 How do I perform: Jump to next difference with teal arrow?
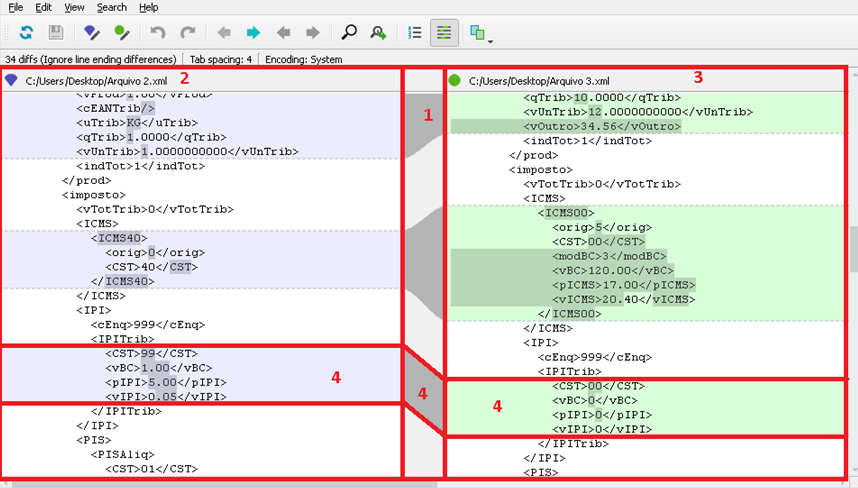tap(253, 33)
